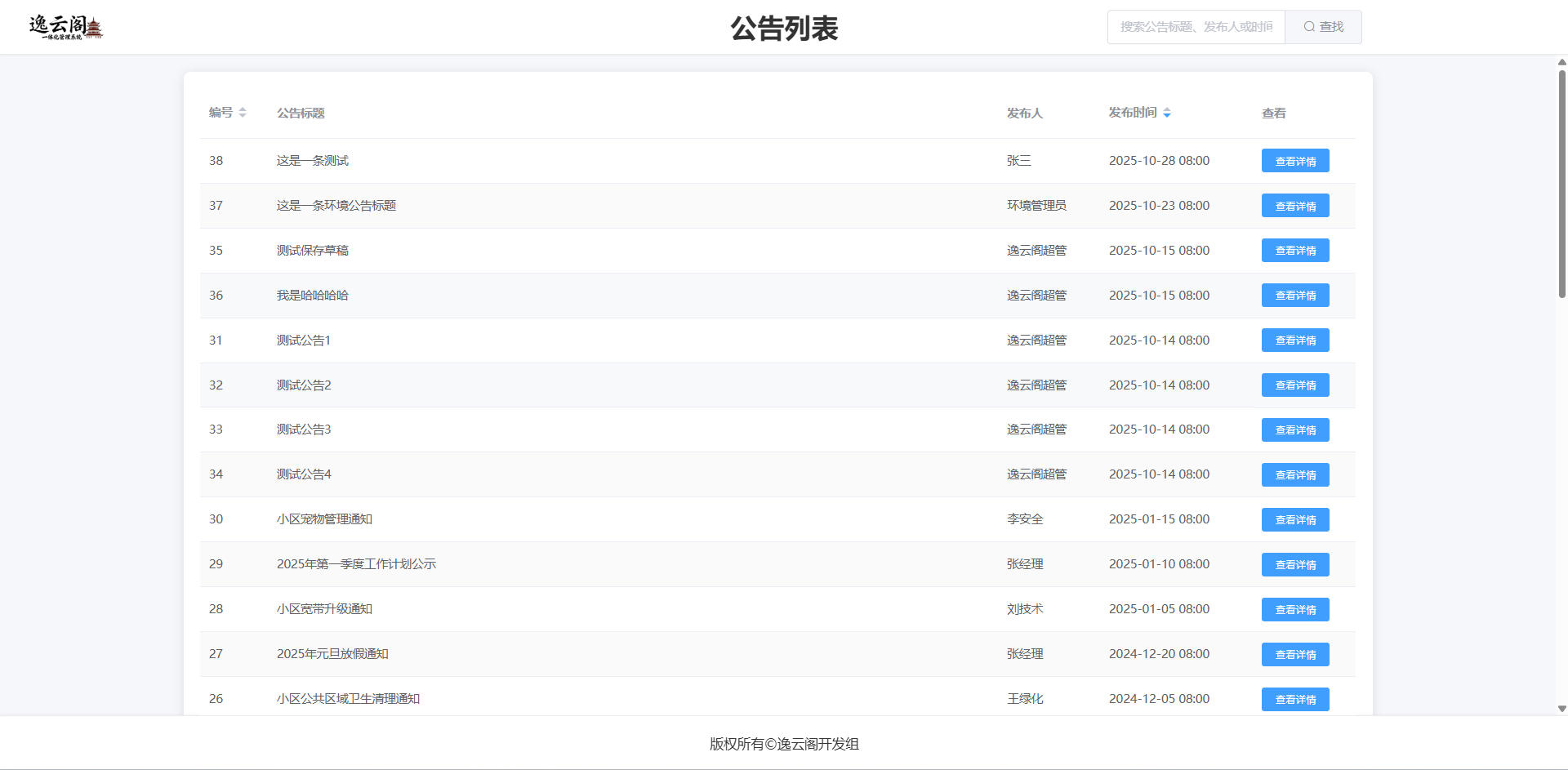Image resolution: width=1568 pixels, height=770 pixels.
Task: View details of 小区公共区域卫生清理通知
Action: (x=1294, y=699)
